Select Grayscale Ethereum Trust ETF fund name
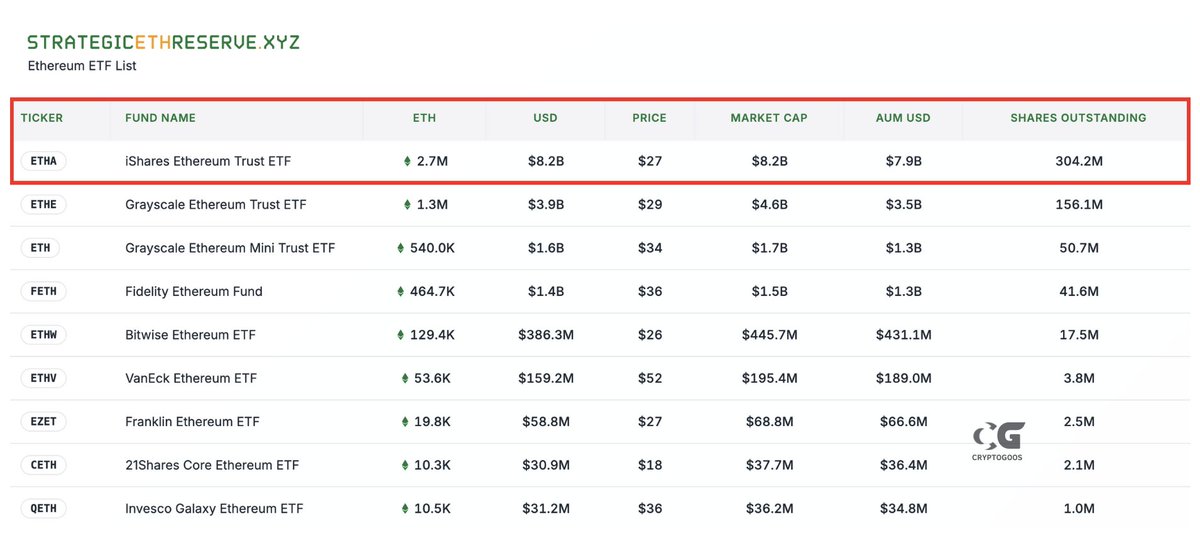The height and width of the screenshot is (543, 1200). [216, 204]
